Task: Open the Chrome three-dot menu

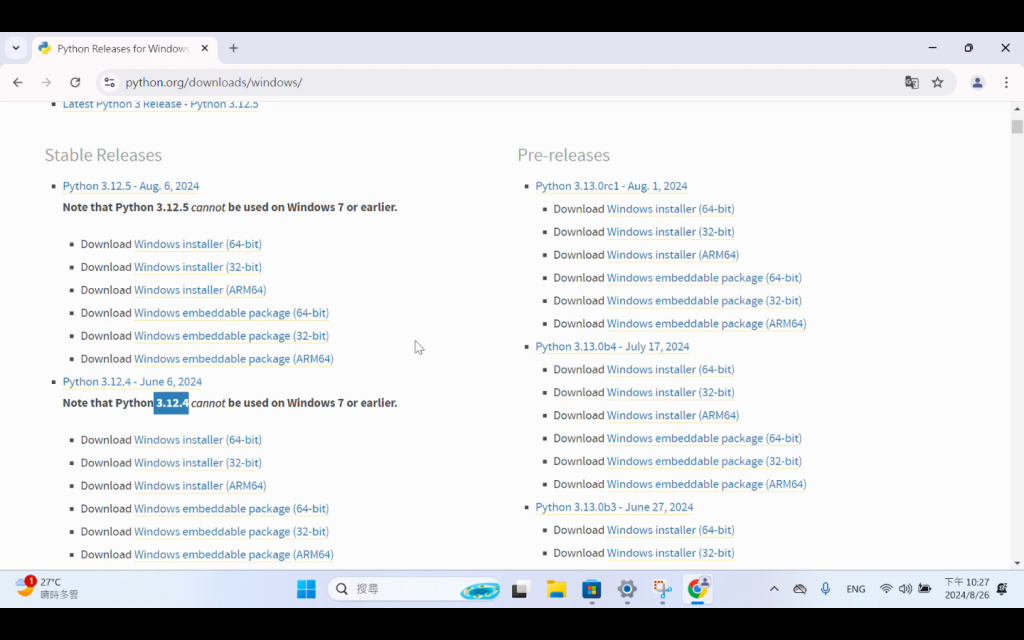Action: [x=1006, y=82]
